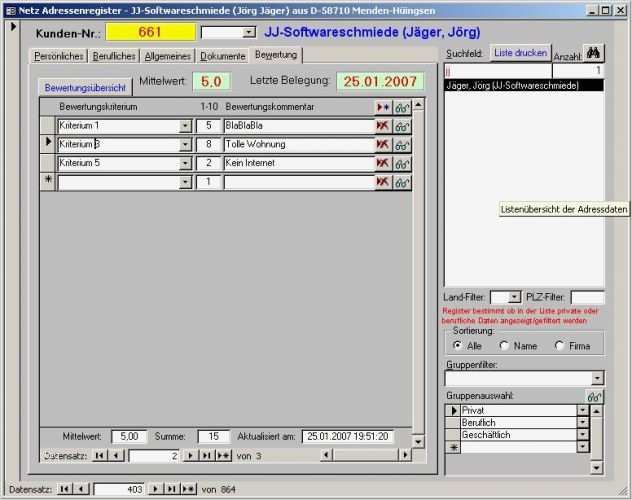This screenshot has height=500, width=632.
Task: Click the bottom record number field showing 403
Action: [x=118, y=489]
